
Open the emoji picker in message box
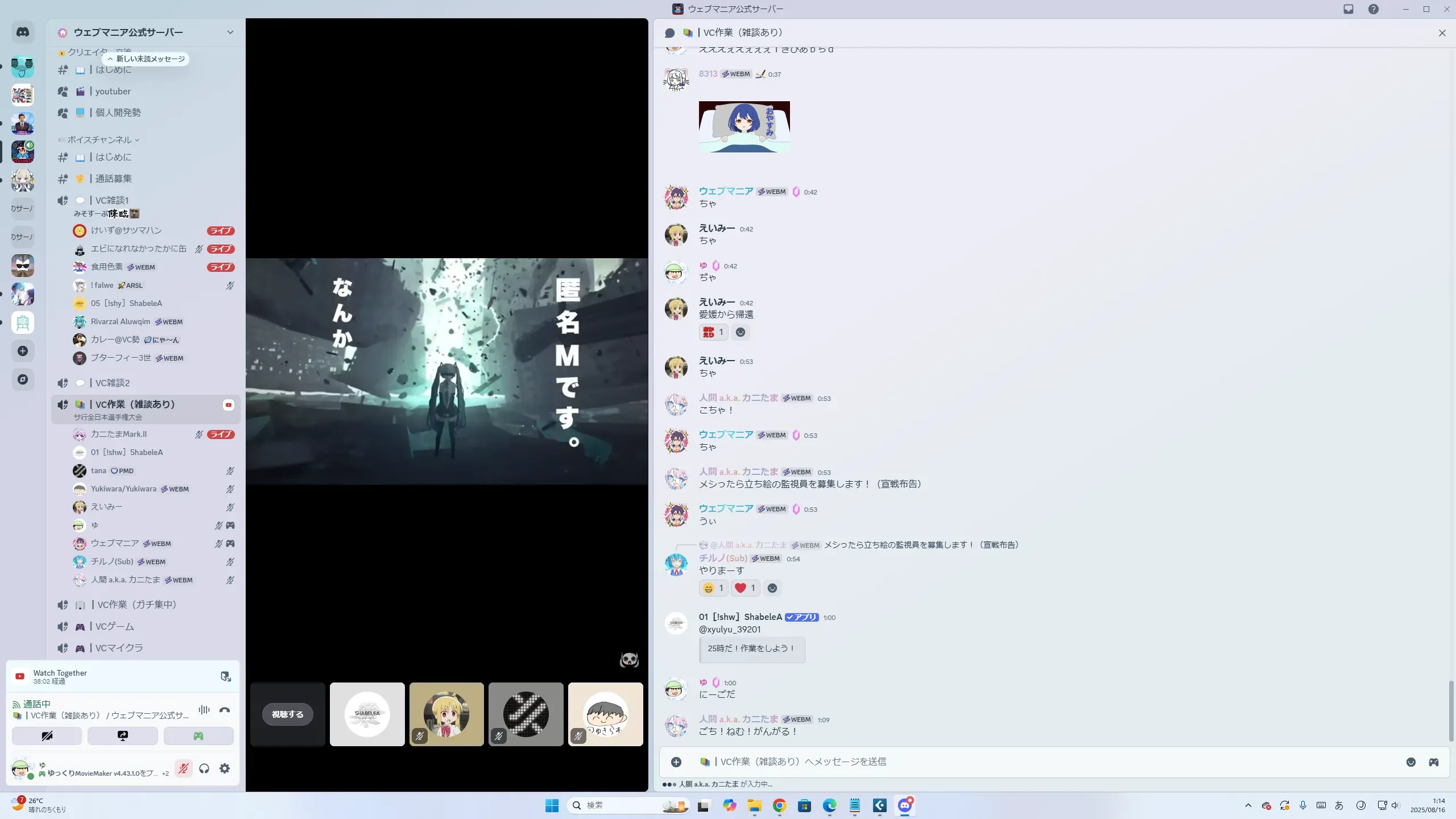click(x=1410, y=762)
